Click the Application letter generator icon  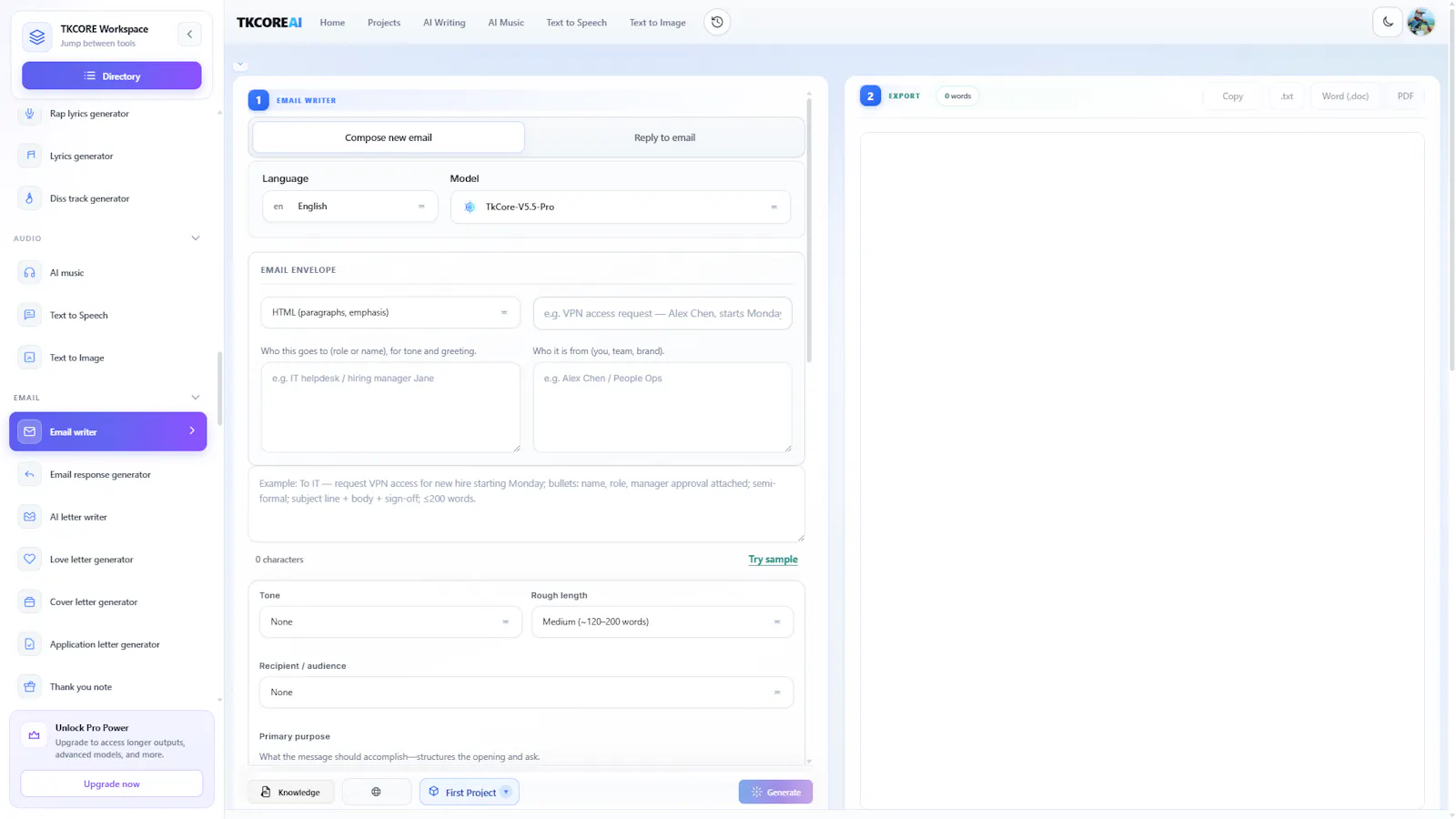pos(30,644)
